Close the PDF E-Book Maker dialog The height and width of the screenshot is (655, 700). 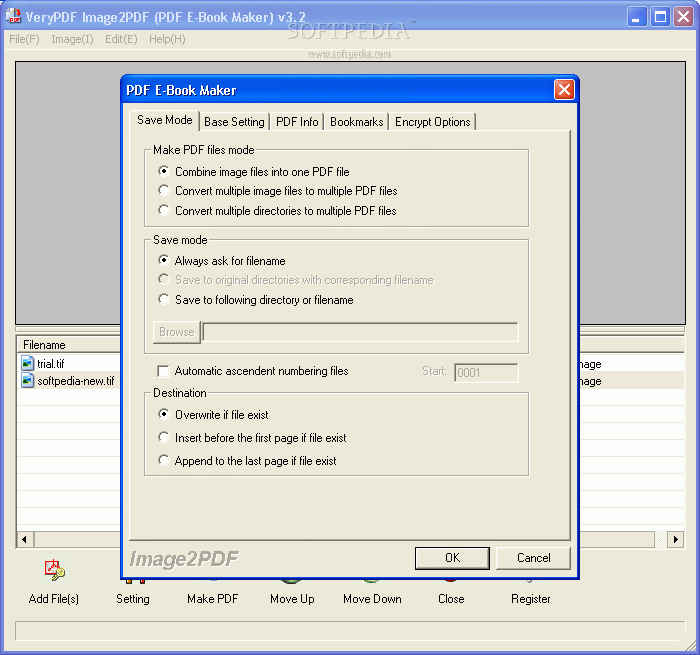(x=564, y=90)
